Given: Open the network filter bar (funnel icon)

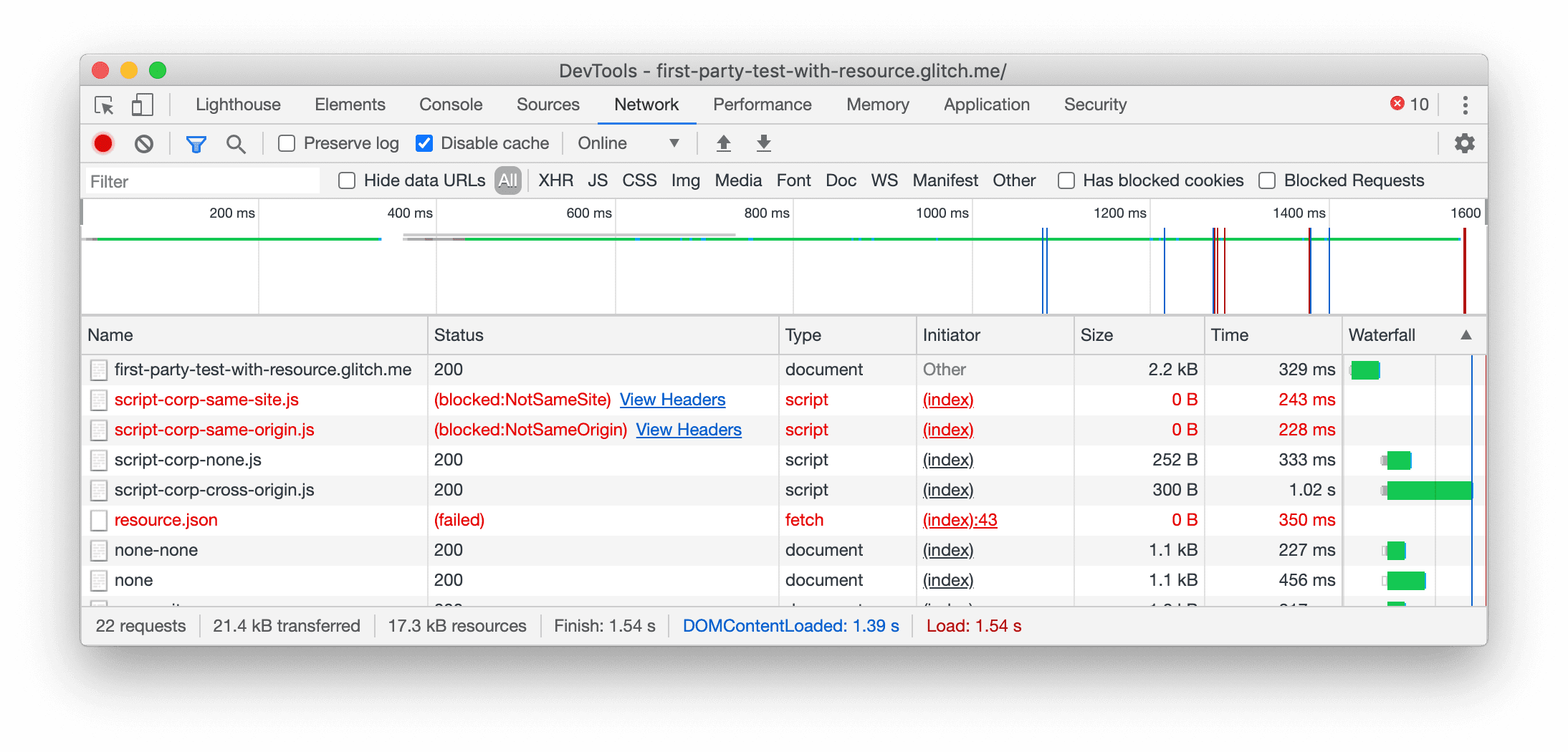Looking at the screenshot, I should click(x=196, y=143).
